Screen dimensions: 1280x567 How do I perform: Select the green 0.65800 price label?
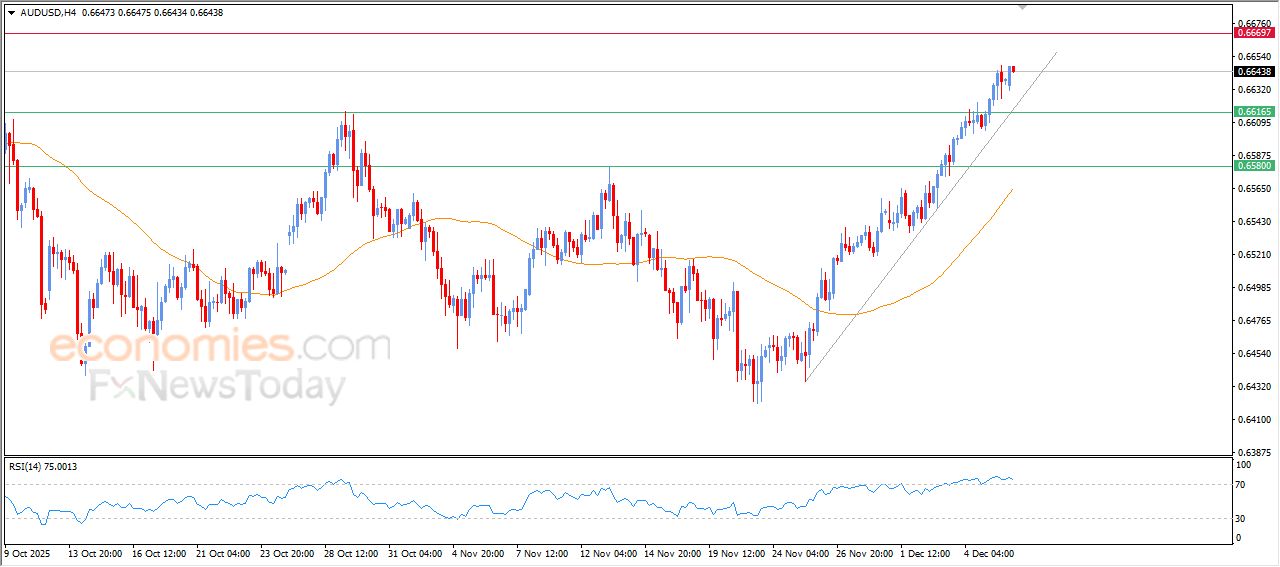point(1254,166)
